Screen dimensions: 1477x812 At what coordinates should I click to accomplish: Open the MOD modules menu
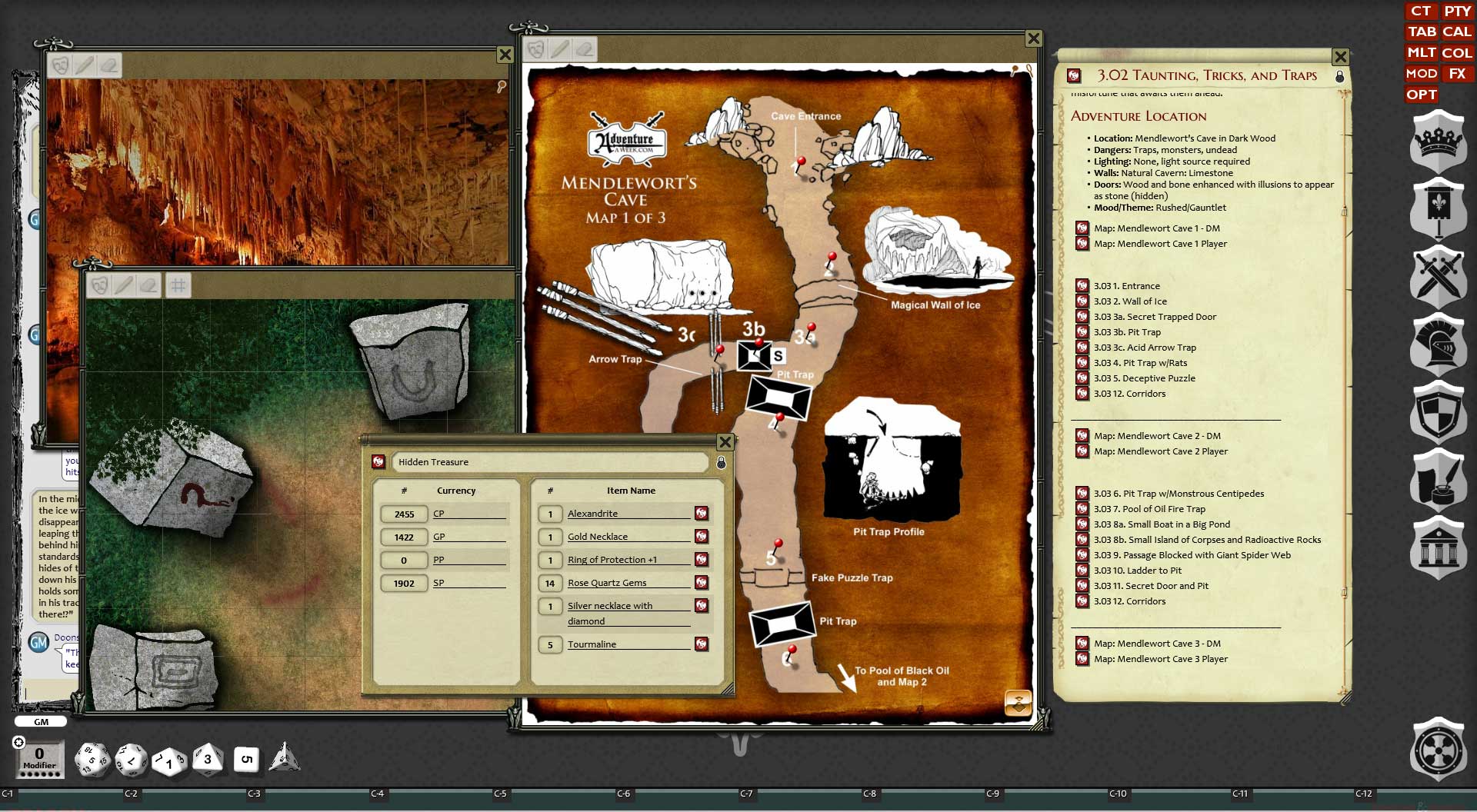point(1421,74)
